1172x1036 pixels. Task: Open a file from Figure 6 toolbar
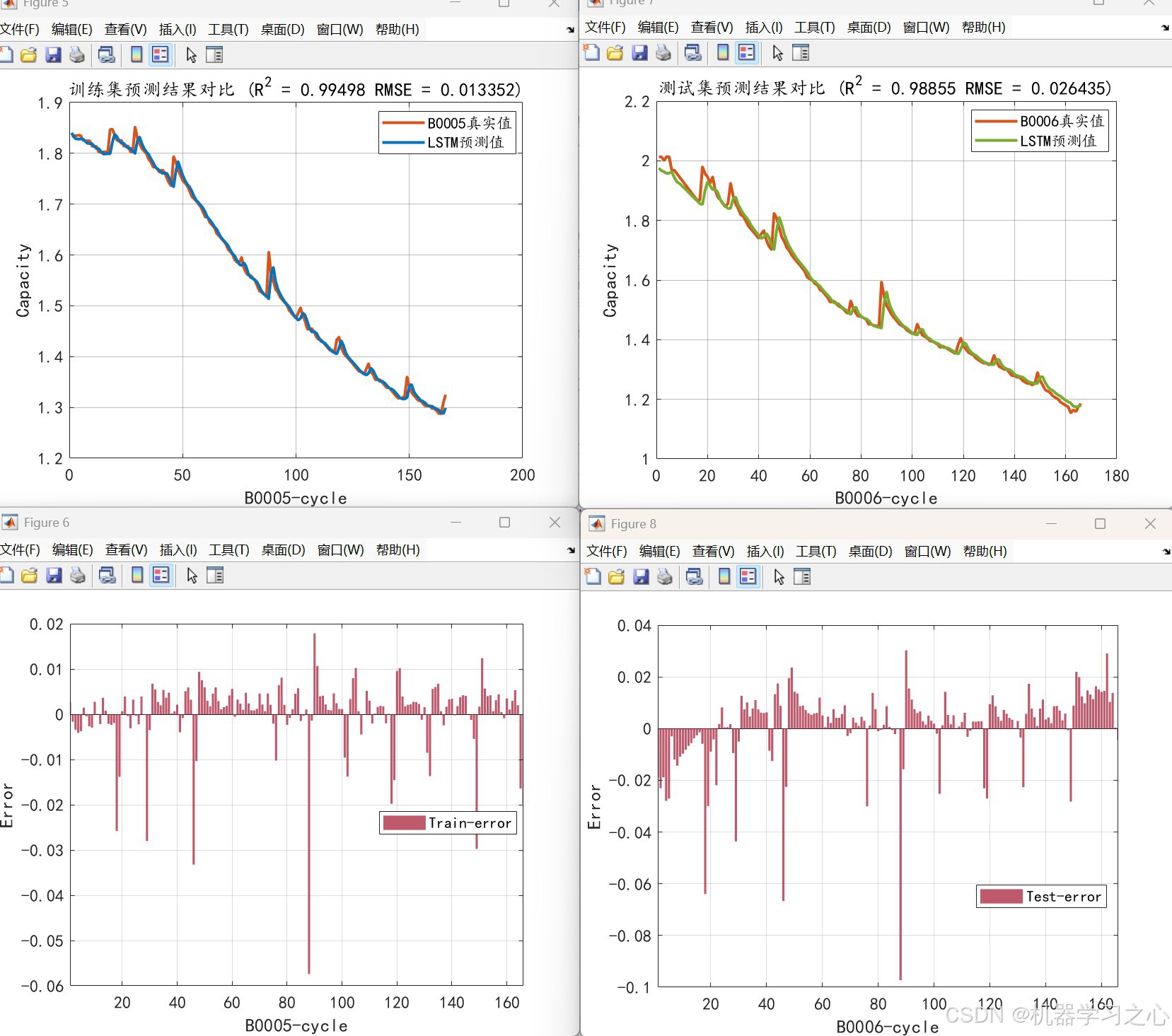[x=30, y=576]
